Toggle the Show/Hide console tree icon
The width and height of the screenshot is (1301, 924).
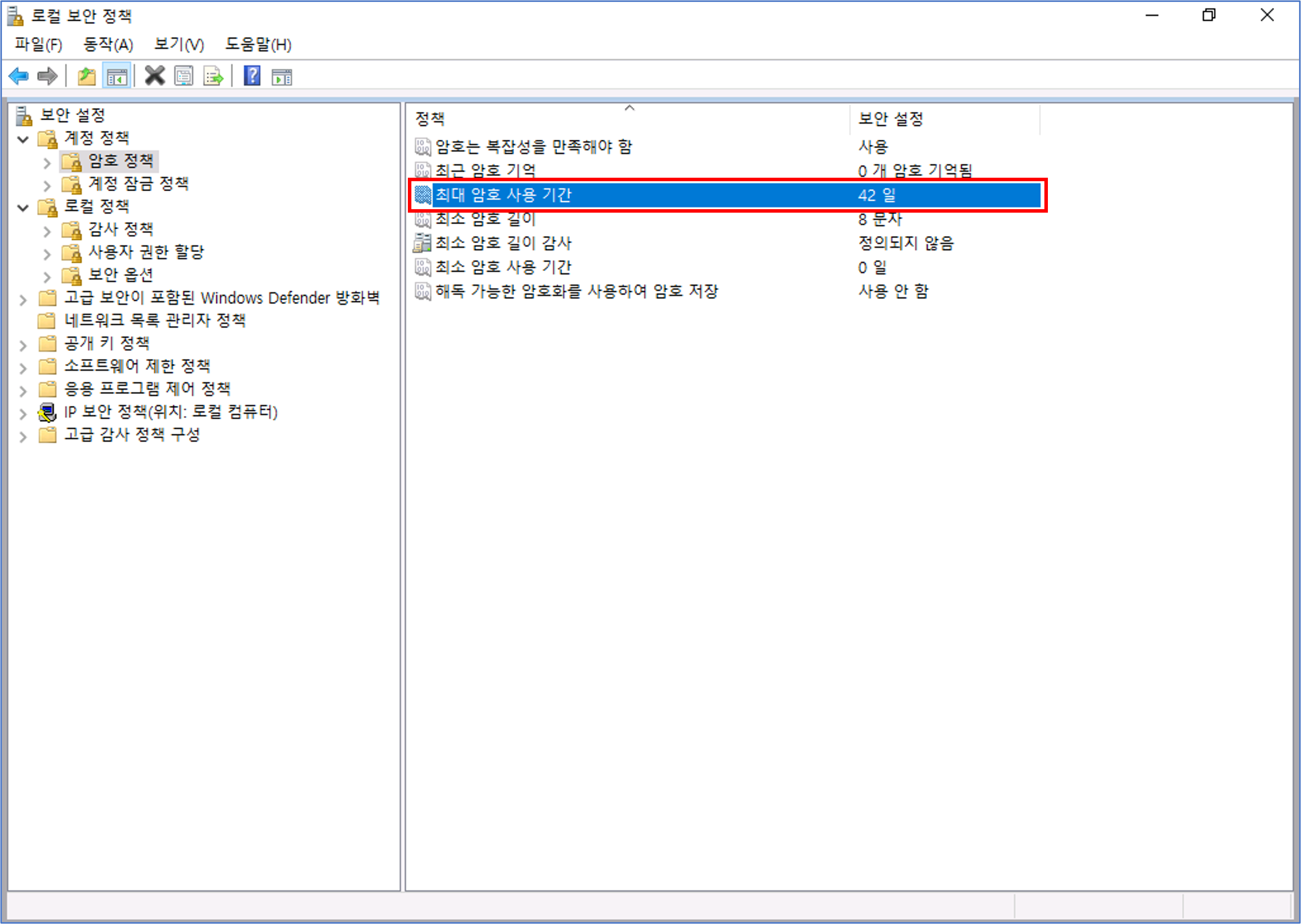117,76
